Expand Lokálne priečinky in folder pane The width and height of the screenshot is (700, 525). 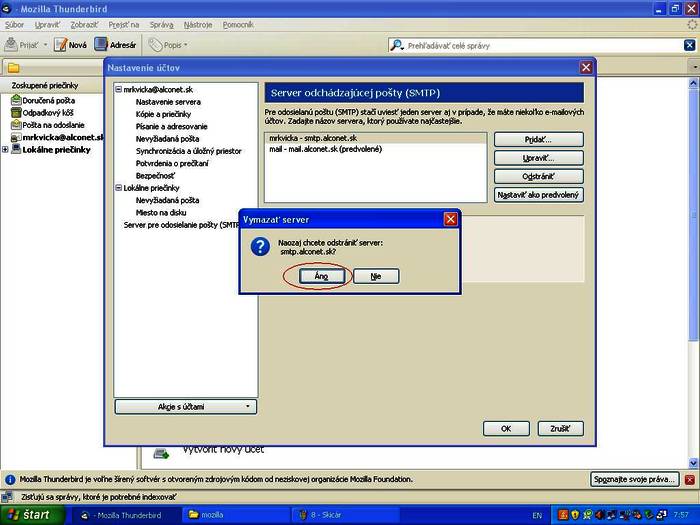coord(5,150)
